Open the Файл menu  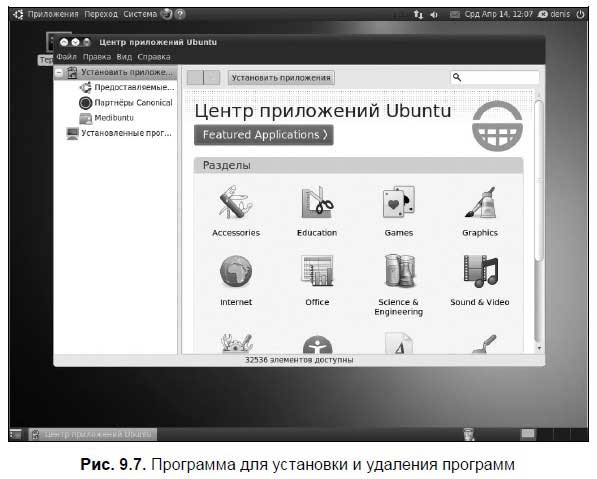click(66, 57)
